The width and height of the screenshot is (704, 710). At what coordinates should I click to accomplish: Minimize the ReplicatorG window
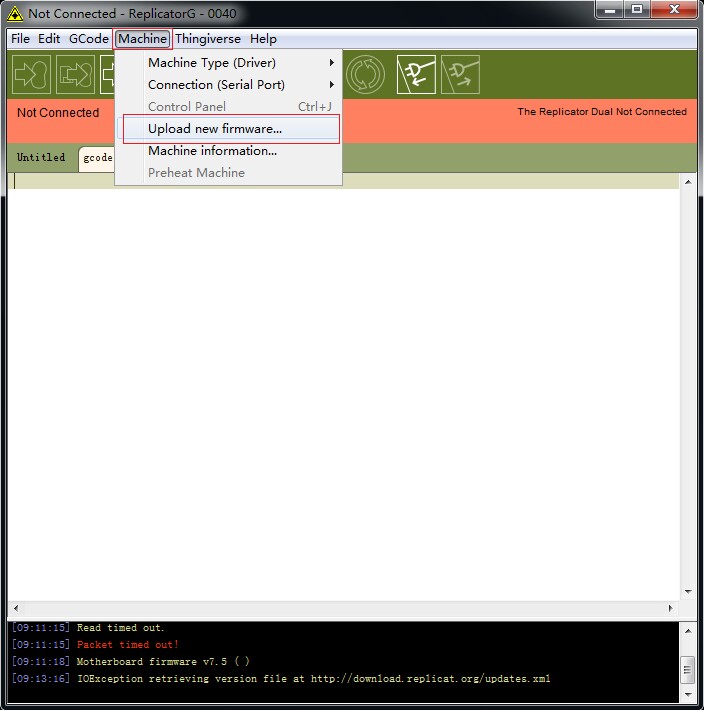(610, 10)
